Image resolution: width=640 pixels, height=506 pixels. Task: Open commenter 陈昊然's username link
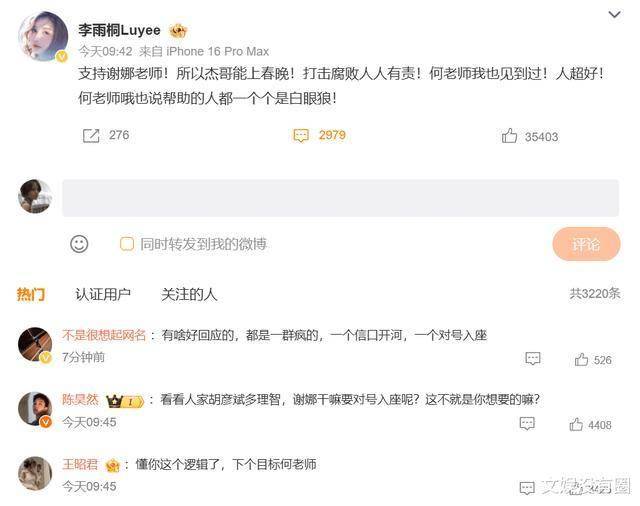tap(80, 399)
